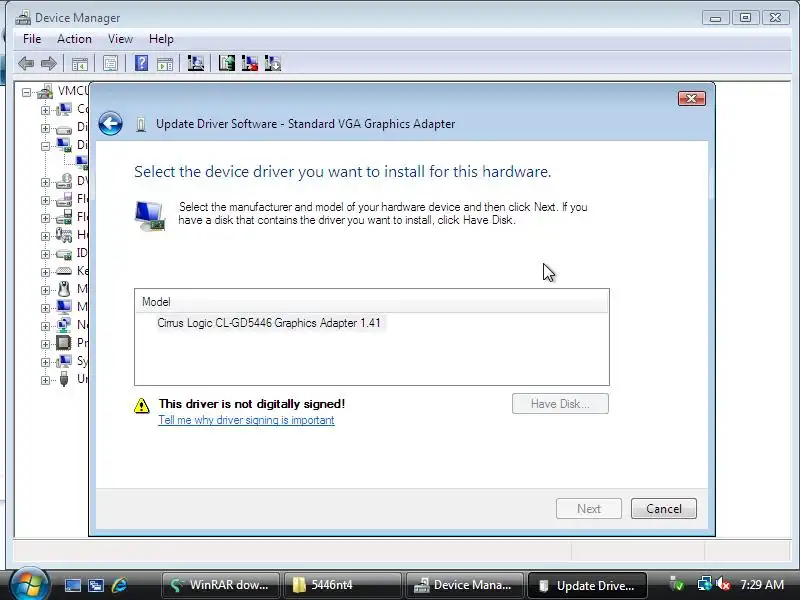
Task: Expand the Mice category node
Action: pos(45,290)
